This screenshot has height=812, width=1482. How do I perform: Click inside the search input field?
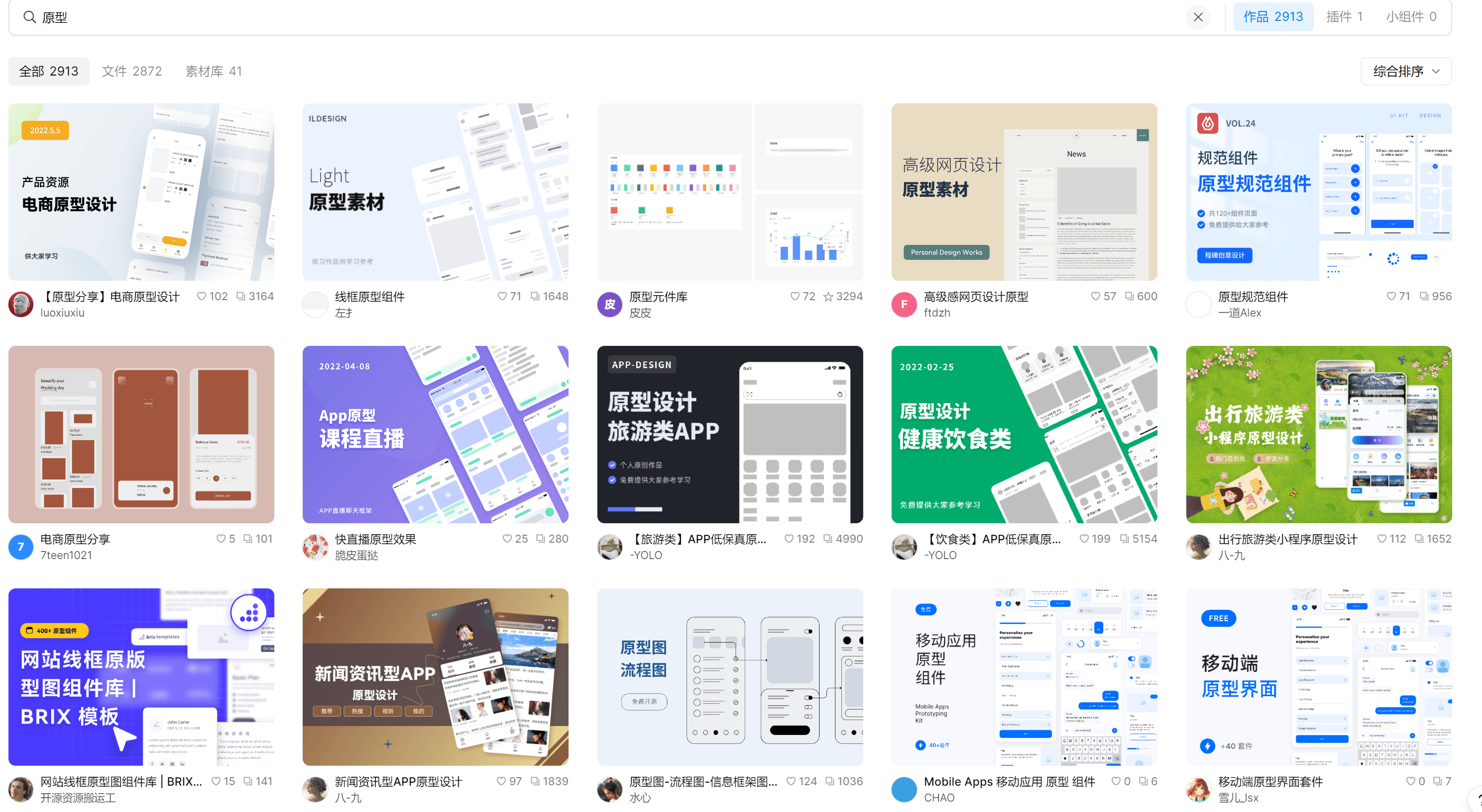tap(345, 17)
